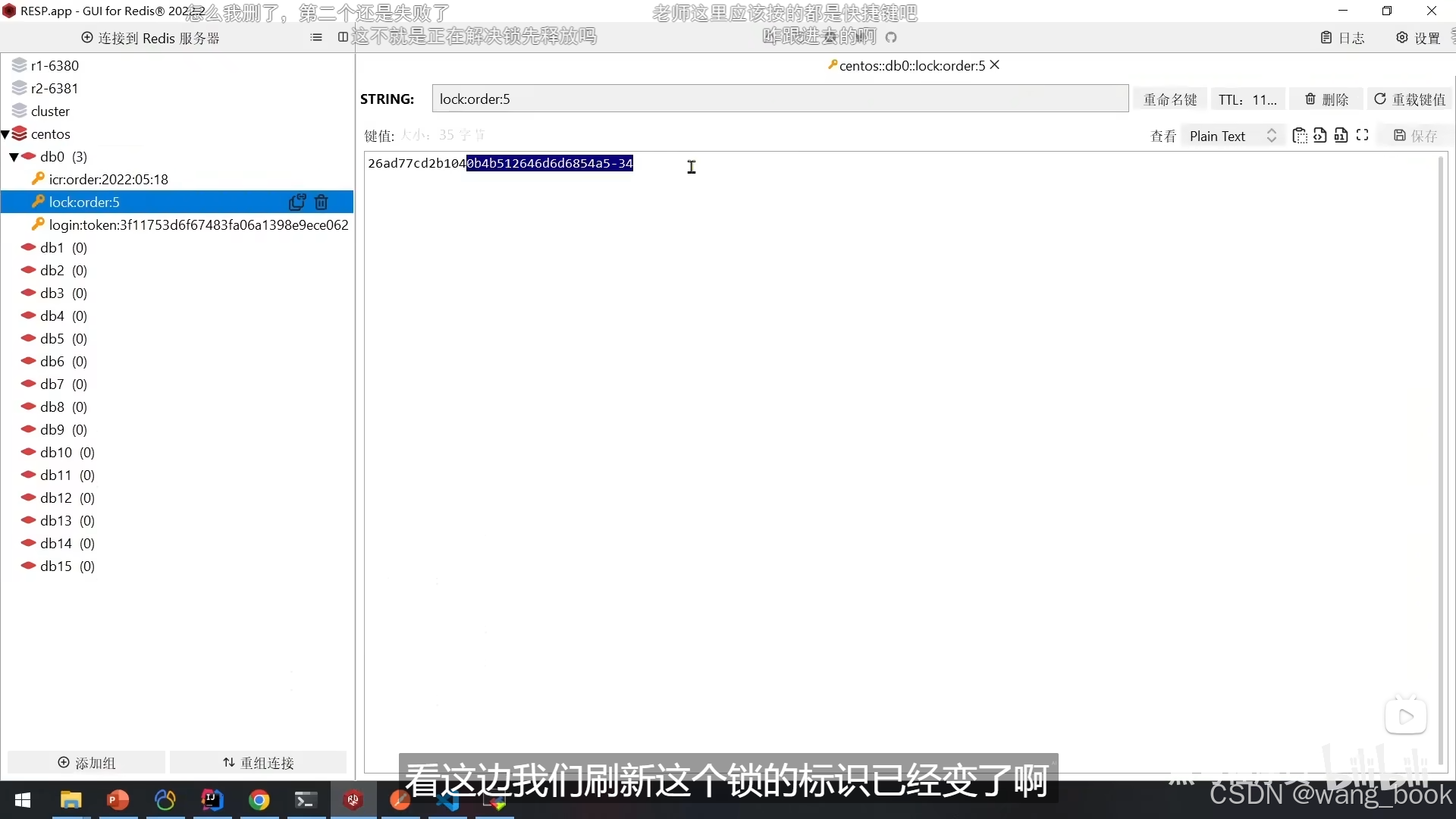The height and width of the screenshot is (819, 1456).
Task: Click the code file icon in value toolbar
Action: (1320, 136)
